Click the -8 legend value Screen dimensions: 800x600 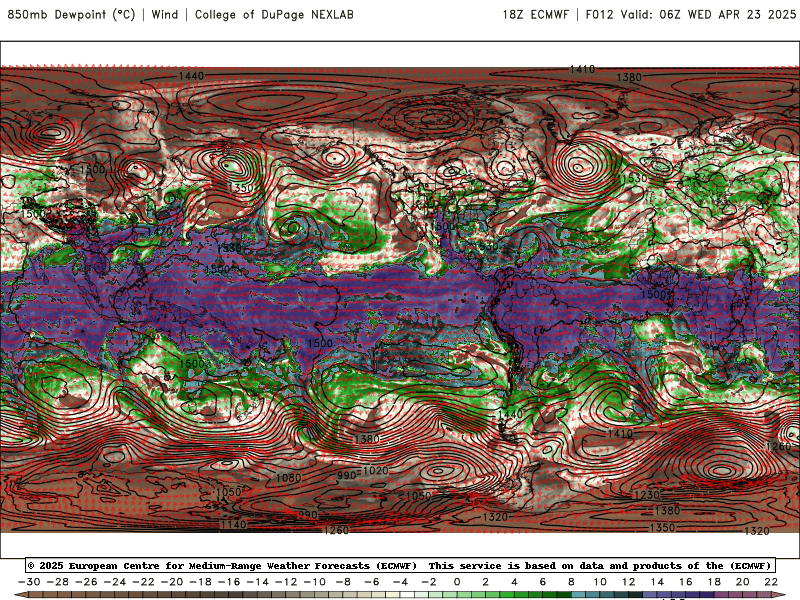(343, 582)
